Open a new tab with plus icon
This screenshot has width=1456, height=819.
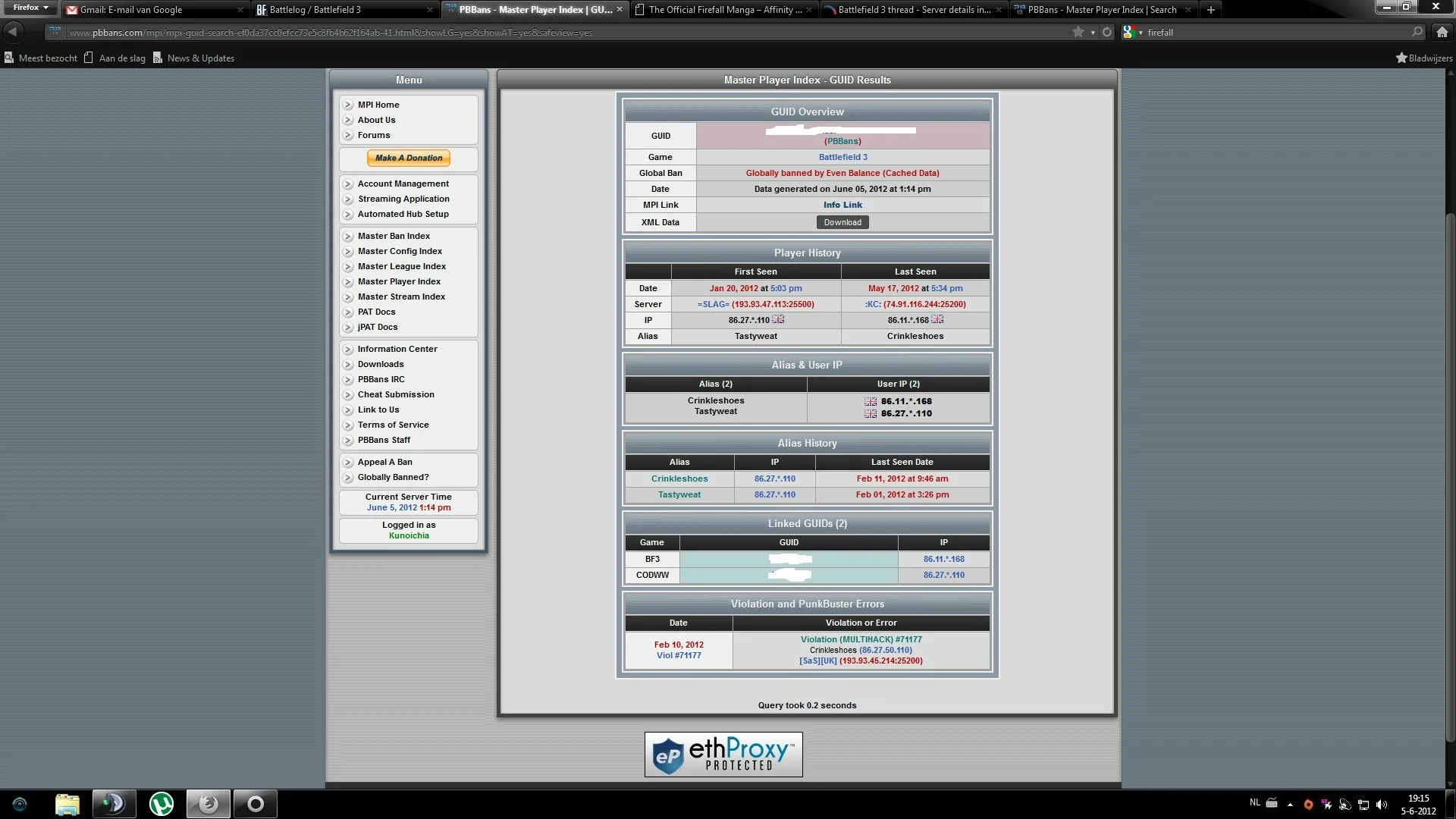(1211, 10)
